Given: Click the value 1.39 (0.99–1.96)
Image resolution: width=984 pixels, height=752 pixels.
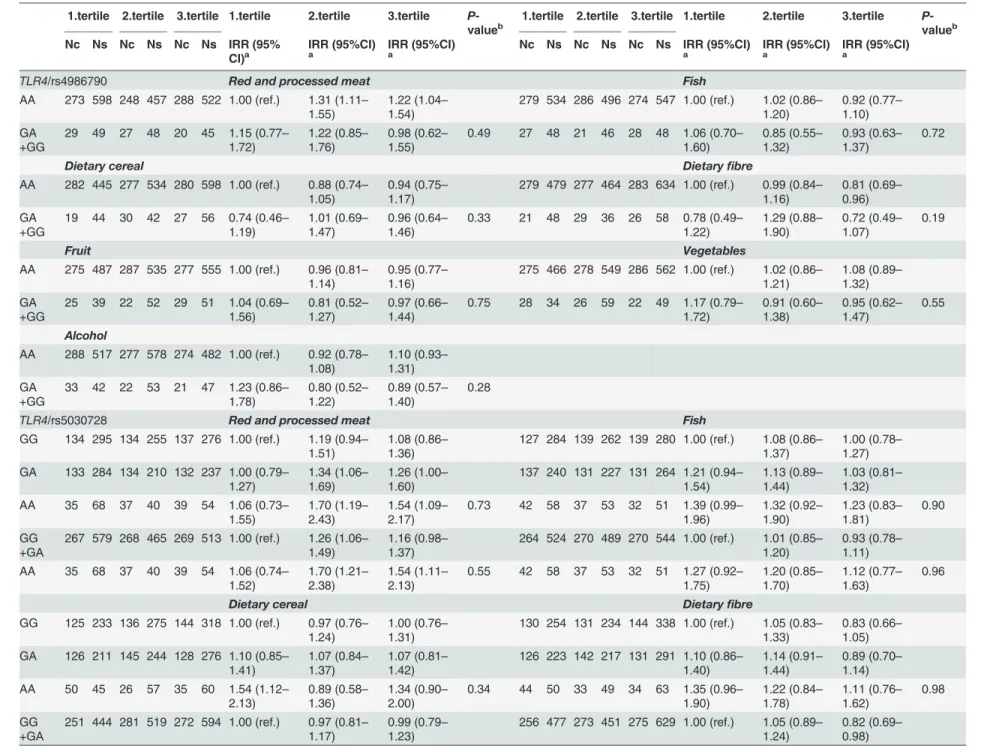Looking at the screenshot, I should pos(713,512).
